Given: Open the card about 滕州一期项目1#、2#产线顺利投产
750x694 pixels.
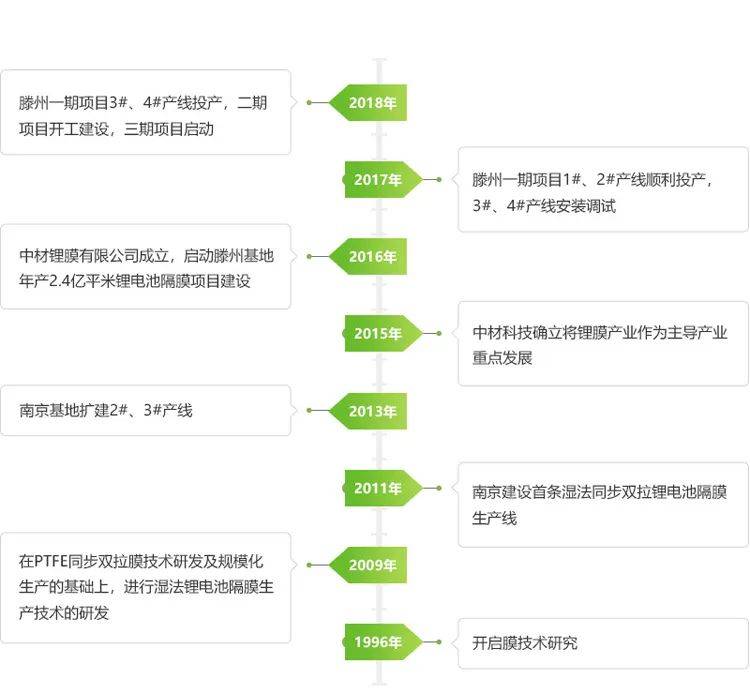Looking at the screenshot, I should 603,189.
